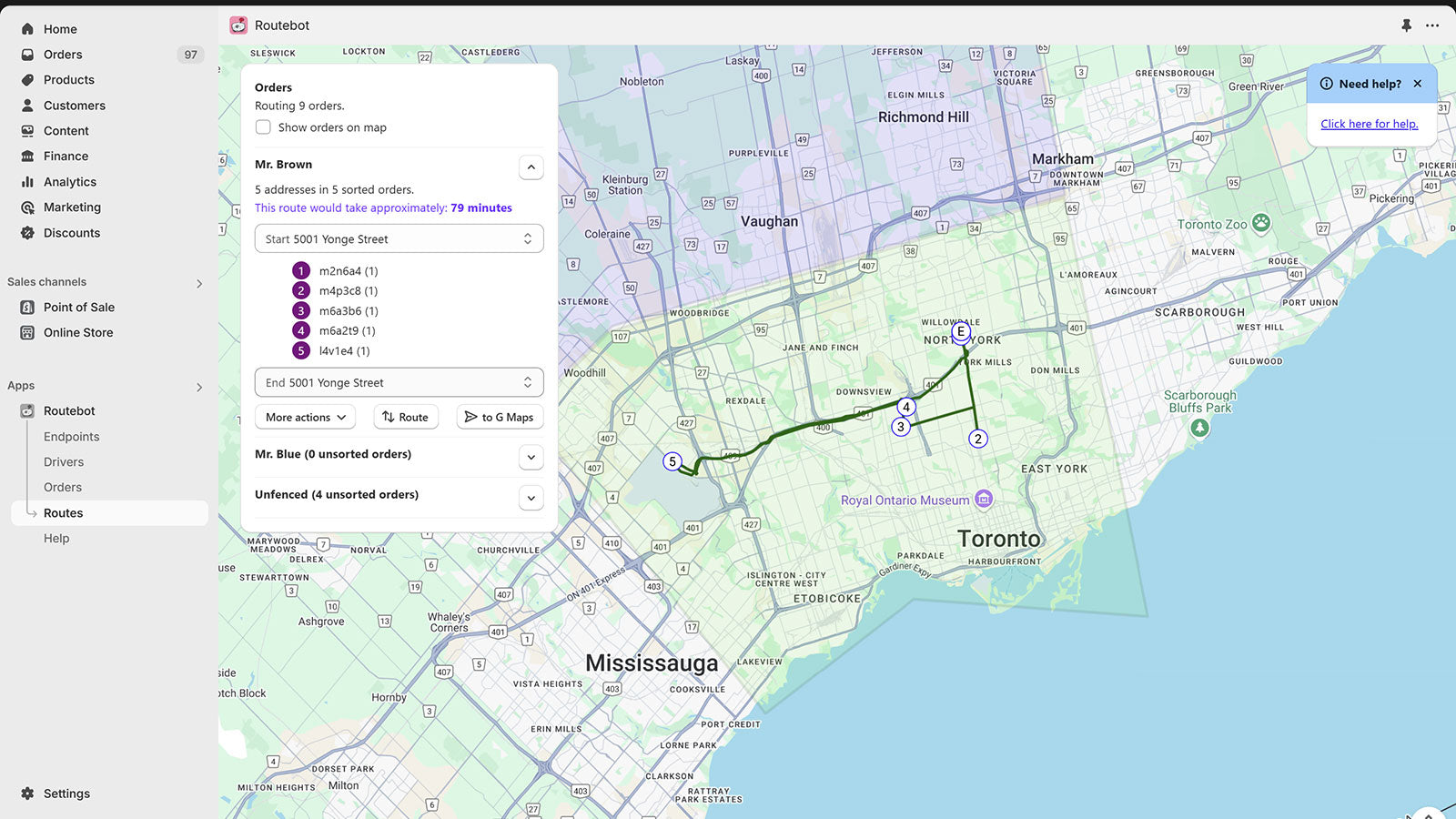Open the More actions dropdown
This screenshot has height=819, width=1456.
305,417
